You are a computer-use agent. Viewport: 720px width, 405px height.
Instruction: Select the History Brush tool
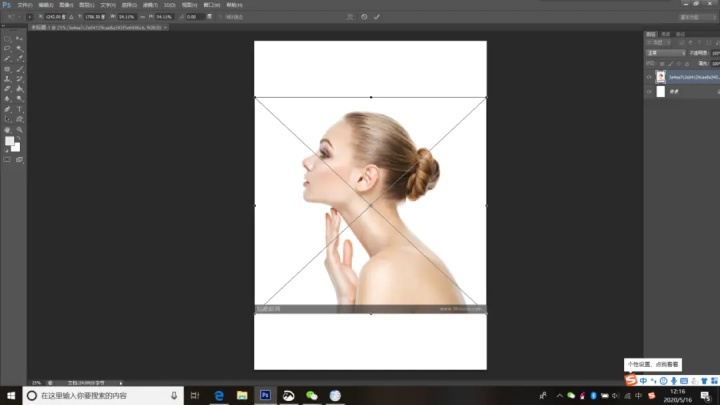pyautogui.click(x=19, y=79)
